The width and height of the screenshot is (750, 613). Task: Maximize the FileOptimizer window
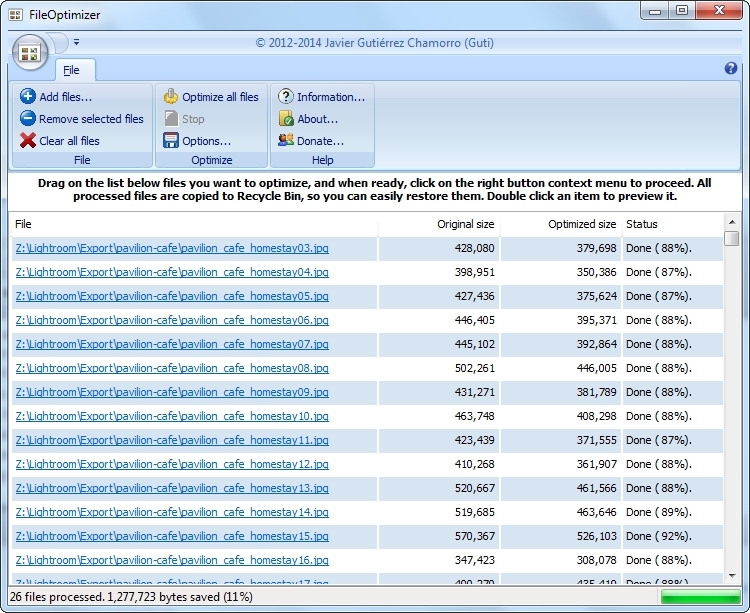[x=682, y=11]
